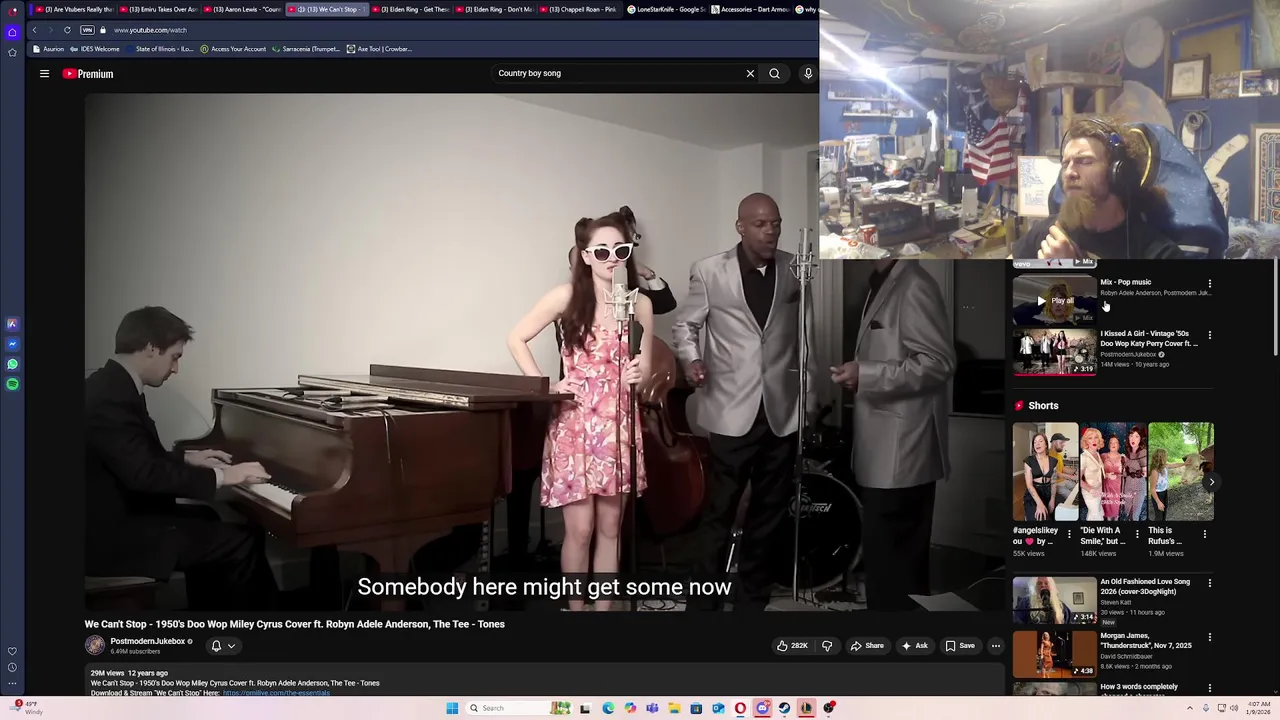
Task: Switch to 'Chappell Roan' browser tab
Action: point(579,9)
